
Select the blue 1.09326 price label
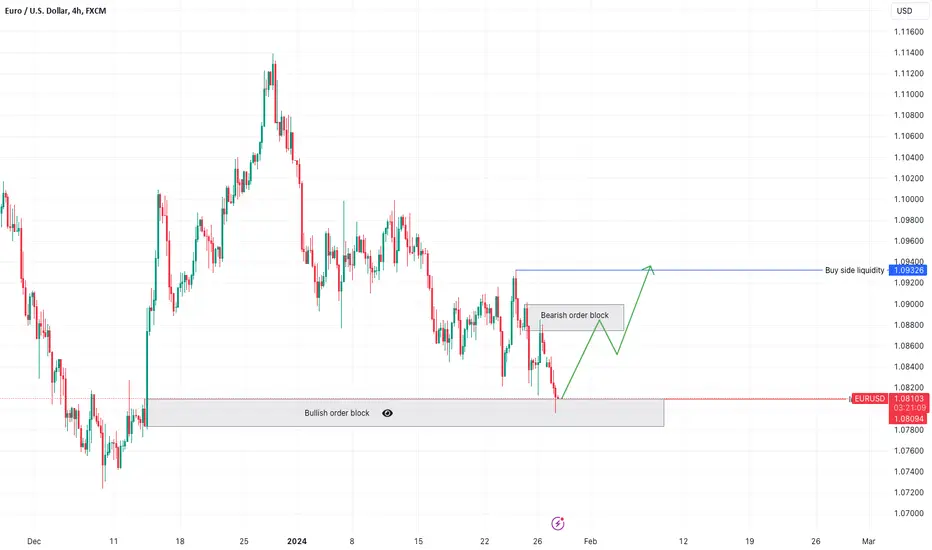pos(908,271)
